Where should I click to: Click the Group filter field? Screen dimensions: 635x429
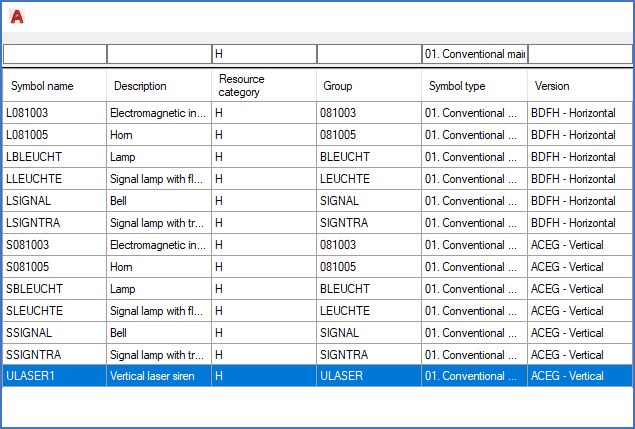[369, 54]
